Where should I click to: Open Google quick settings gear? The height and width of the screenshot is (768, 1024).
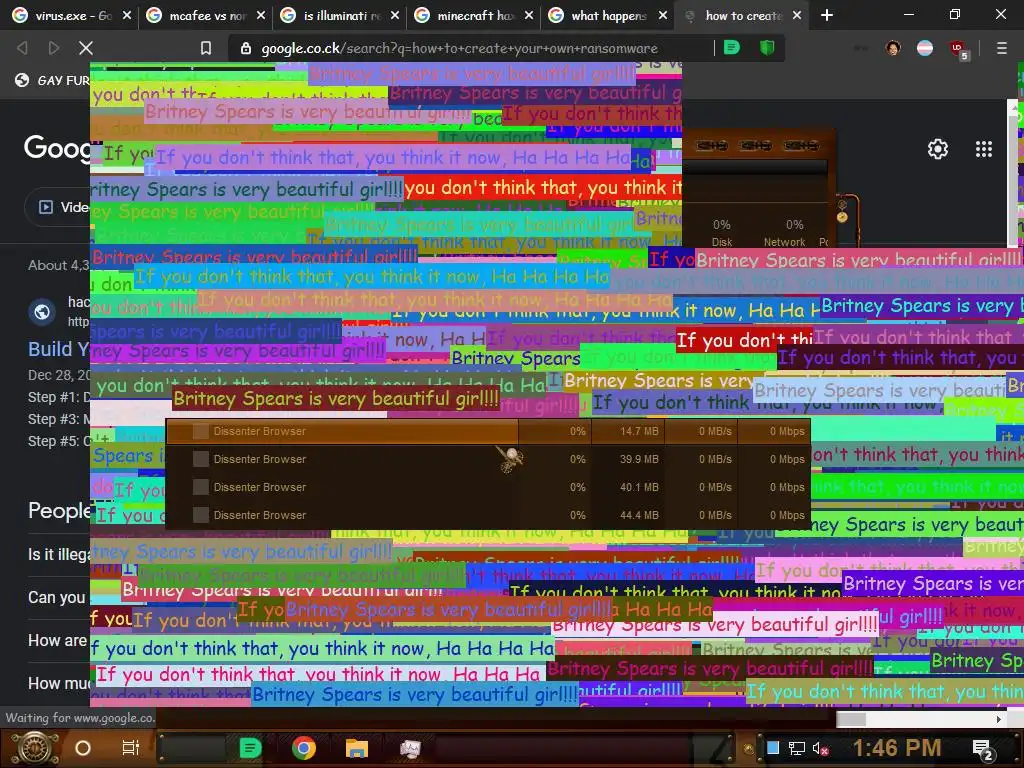pos(938,149)
